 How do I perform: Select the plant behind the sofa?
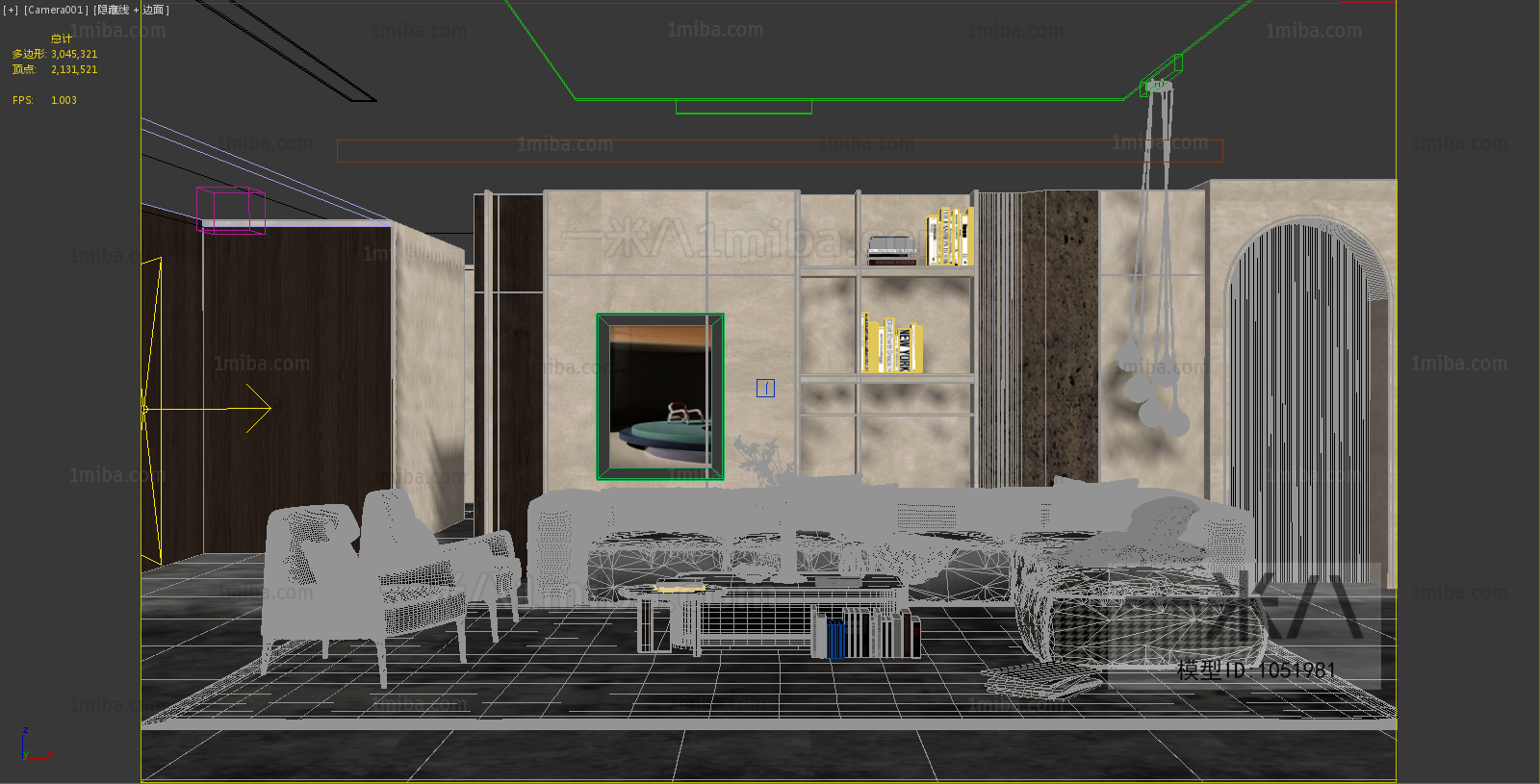[x=765, y=463]
